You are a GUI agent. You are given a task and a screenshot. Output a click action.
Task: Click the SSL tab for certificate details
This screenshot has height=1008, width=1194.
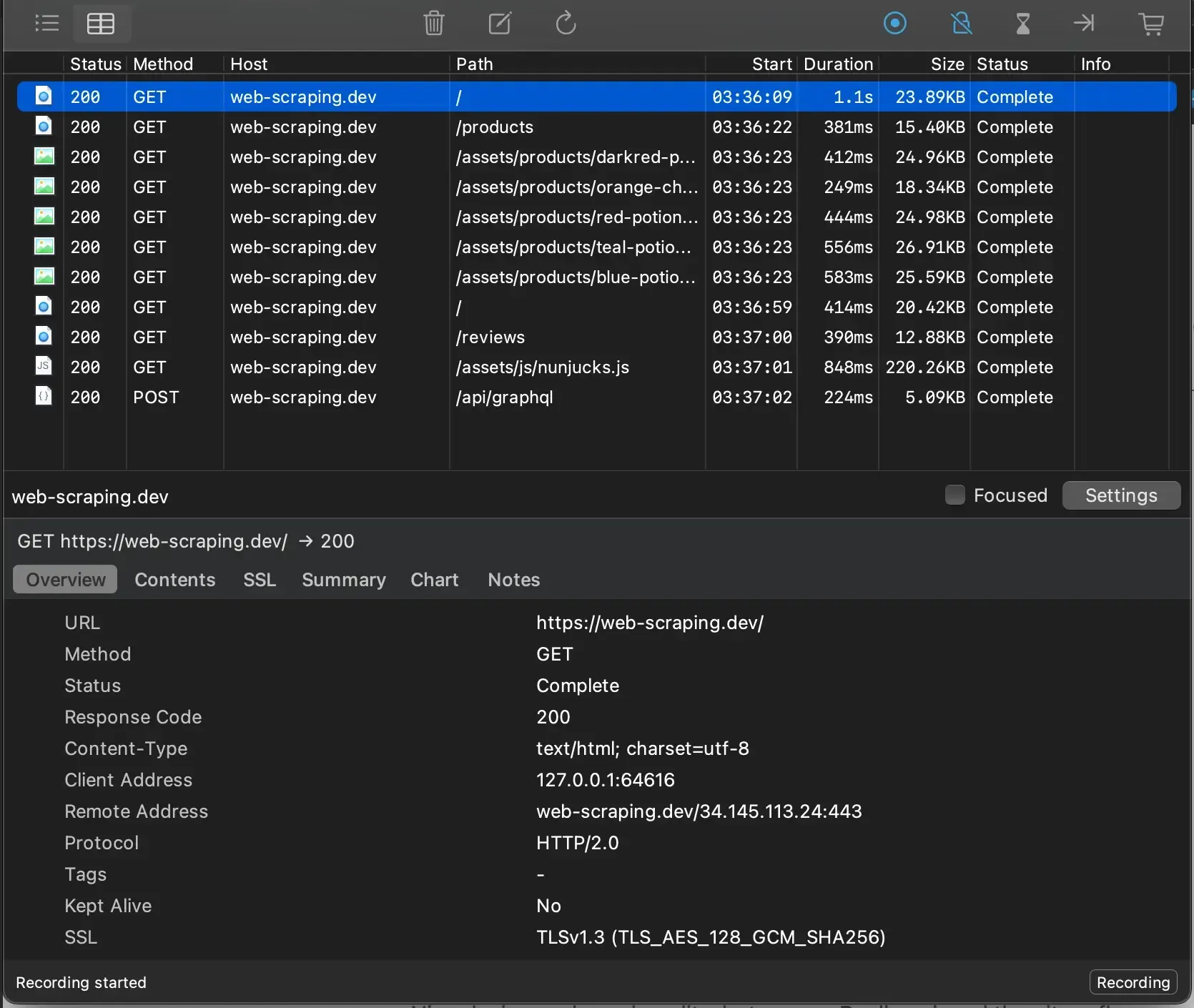point(259,580)
